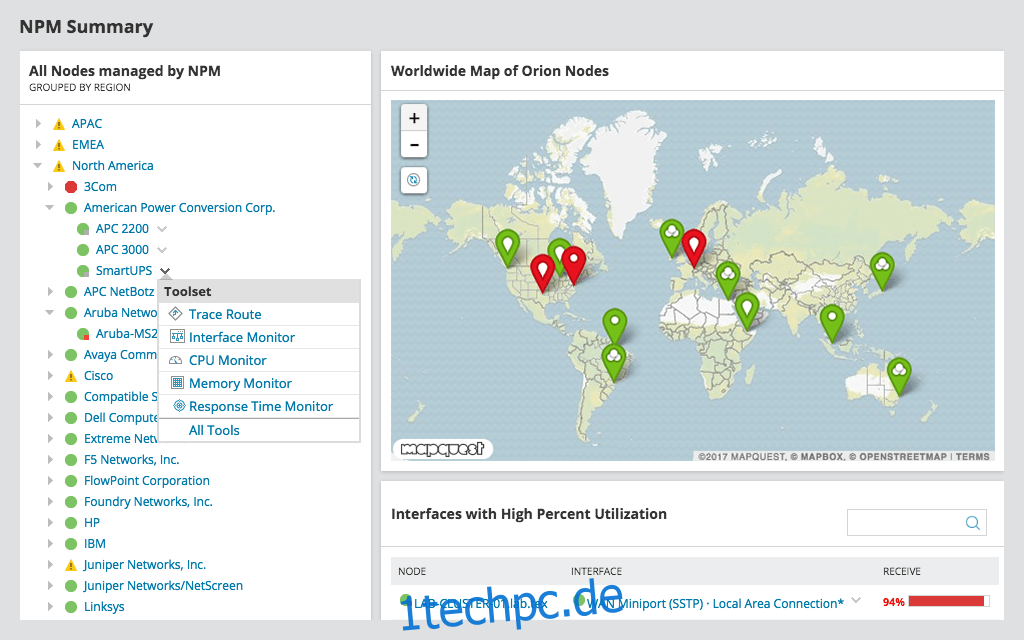This screenshot has height=640, width=1024.
Task: Expand the 3Com vendor group
Action: pos(50,186)
